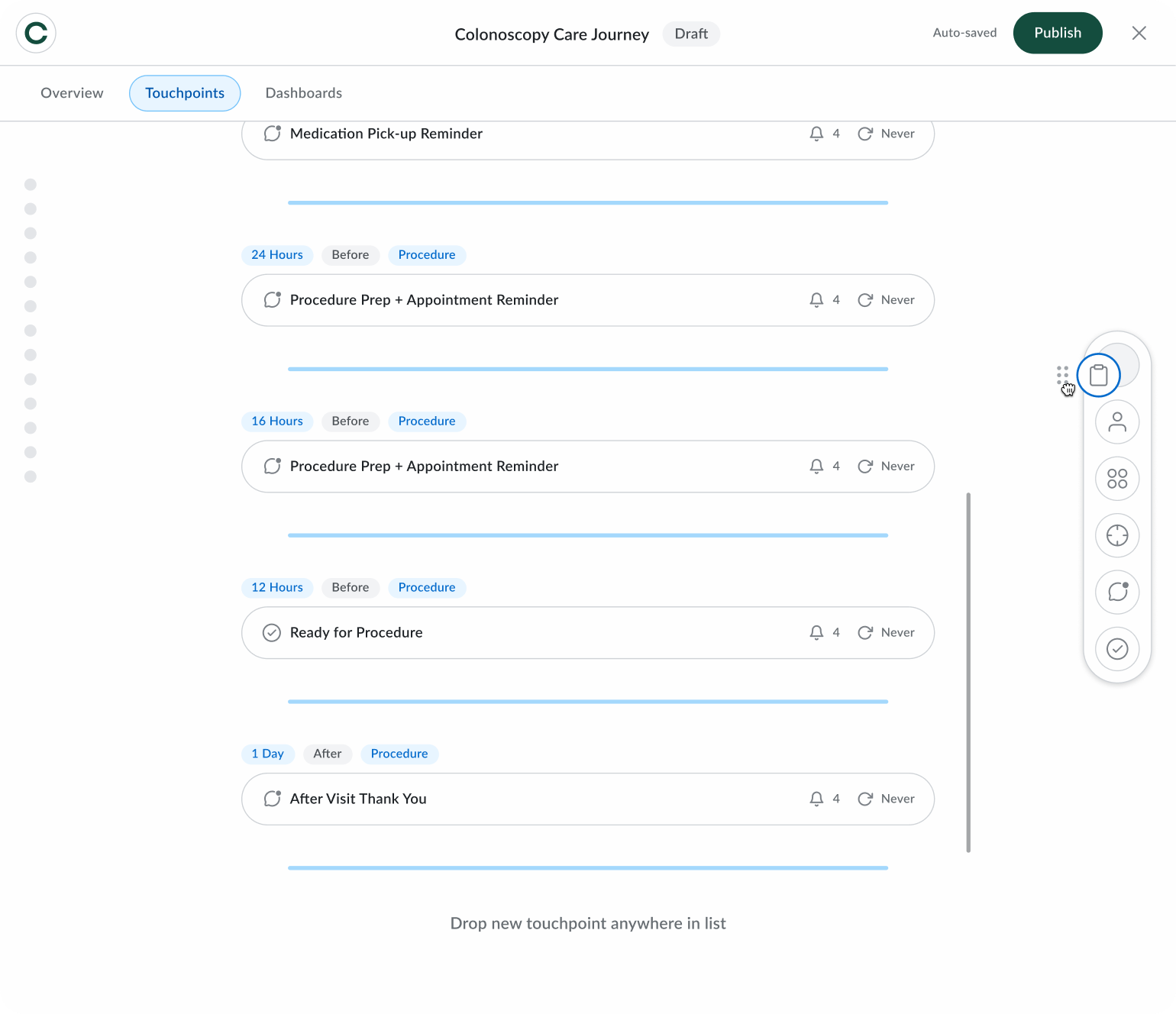This screenshot has width=1176, height=1014.
Task: Click Never on Ready for Procedure
Action: pos(898,633)
